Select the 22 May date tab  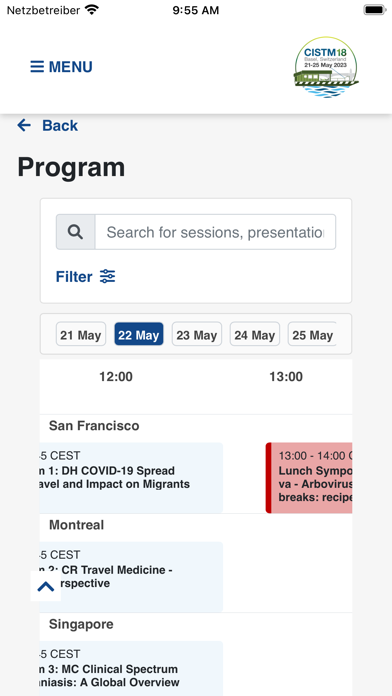click(x=139, y=334)
